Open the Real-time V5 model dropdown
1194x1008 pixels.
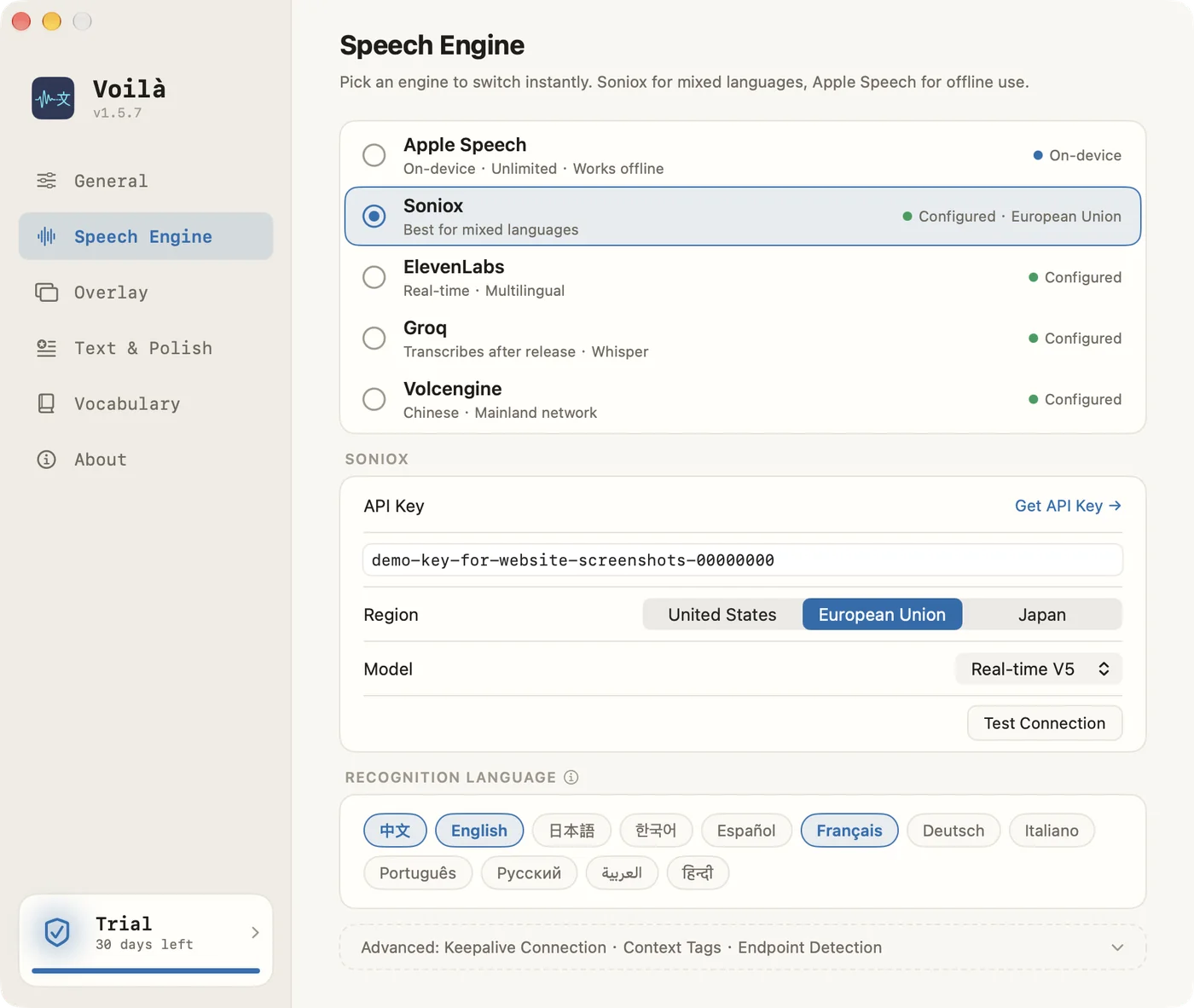pyautogui.click(x=1039, y=669)
